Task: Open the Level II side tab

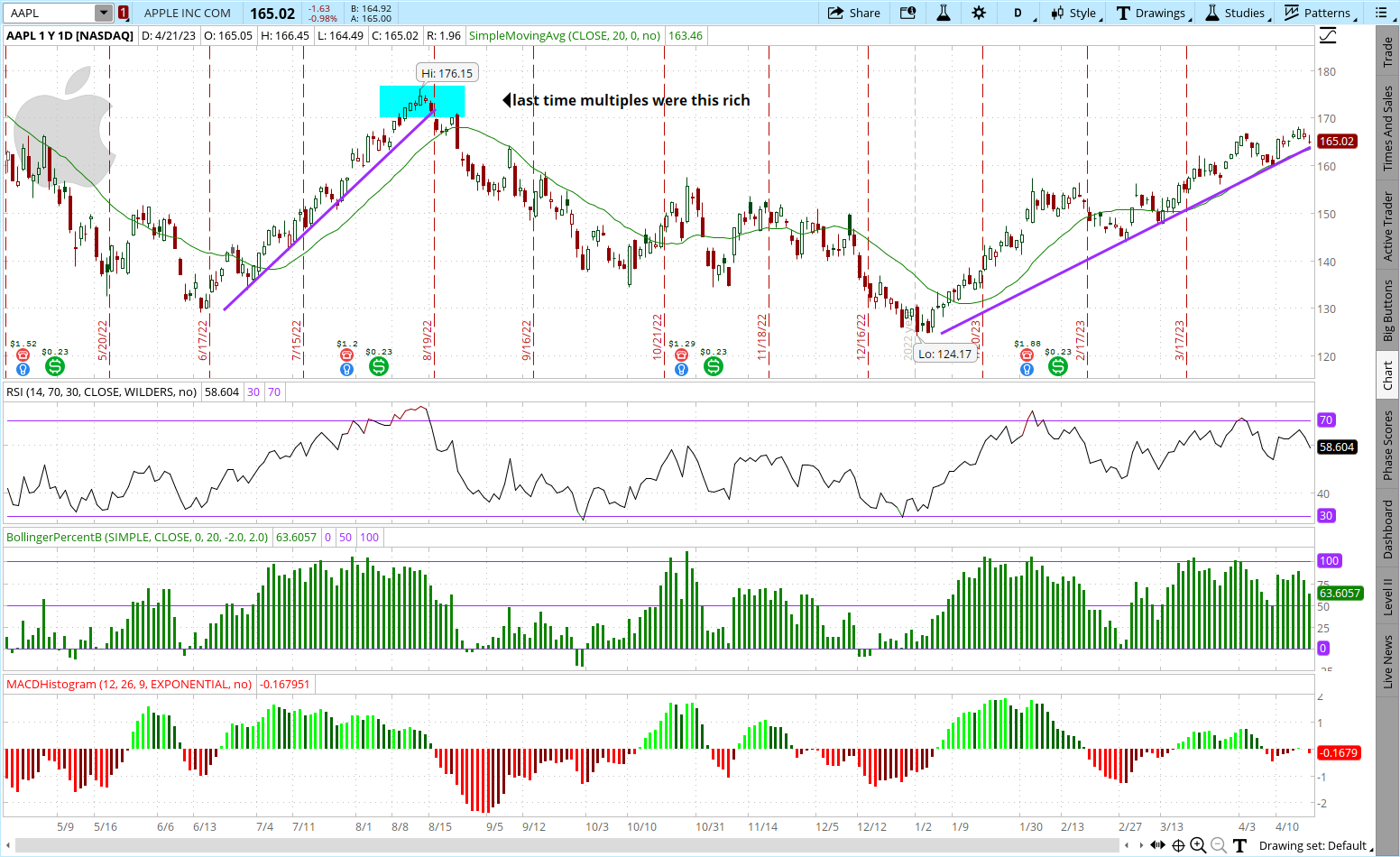Action: 1388,596
